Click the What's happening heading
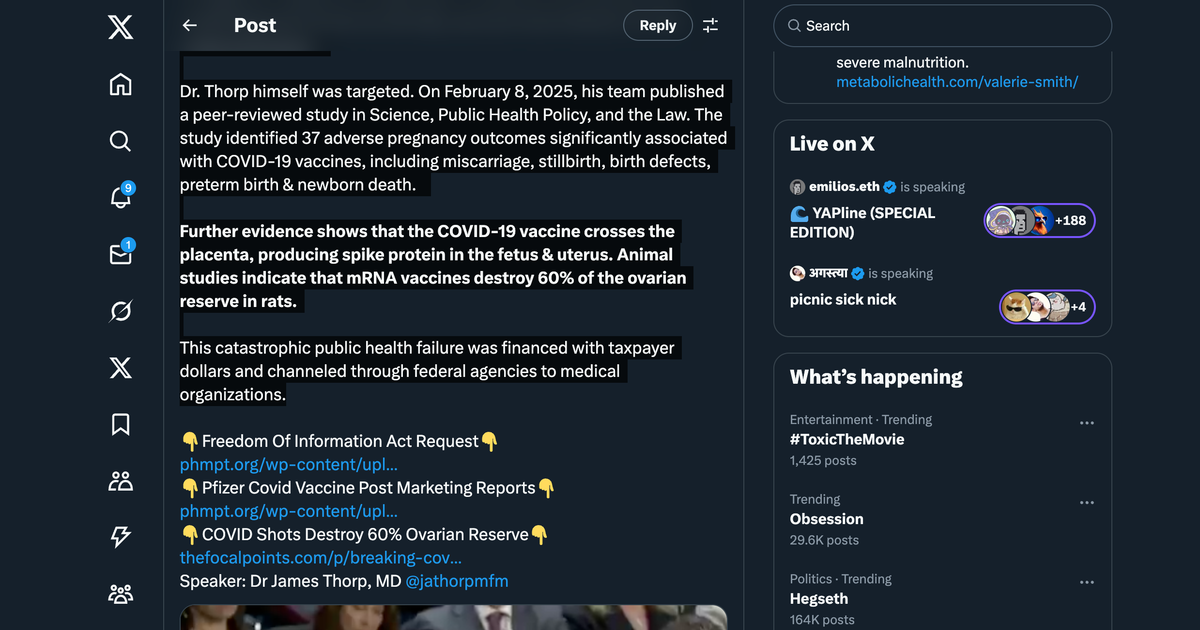This screenshot has width=1200, height=630. pos(876,377)
